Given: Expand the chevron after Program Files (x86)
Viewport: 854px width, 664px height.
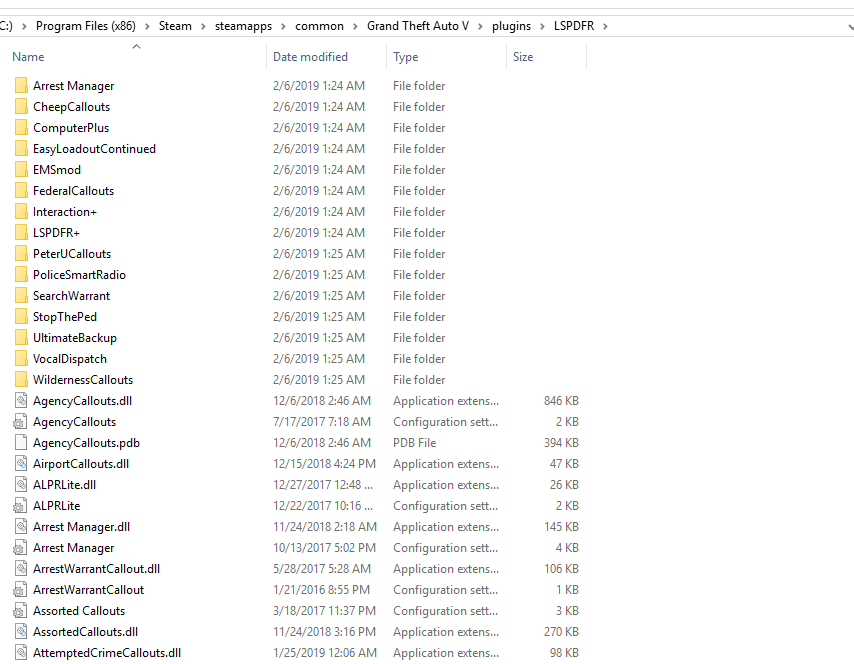Looking at the screenshot, I should click(x=148, y=26).
